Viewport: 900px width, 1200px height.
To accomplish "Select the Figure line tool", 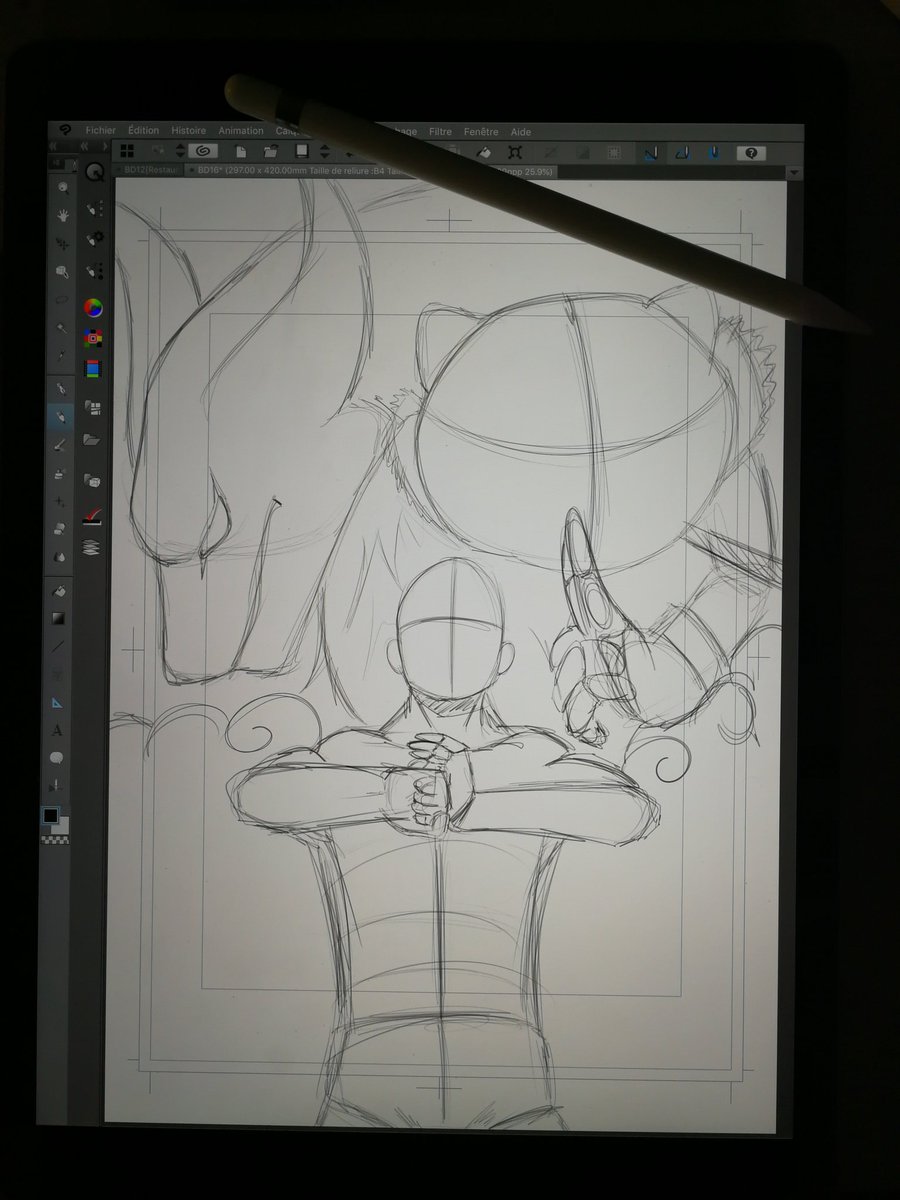I will 60,646.
